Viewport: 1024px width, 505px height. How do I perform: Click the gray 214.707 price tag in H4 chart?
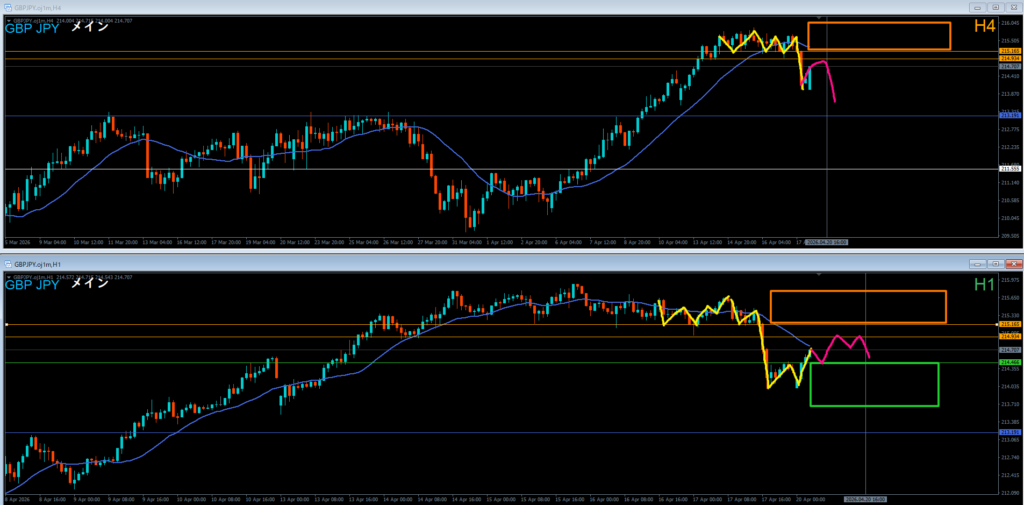click(1010, 66)
